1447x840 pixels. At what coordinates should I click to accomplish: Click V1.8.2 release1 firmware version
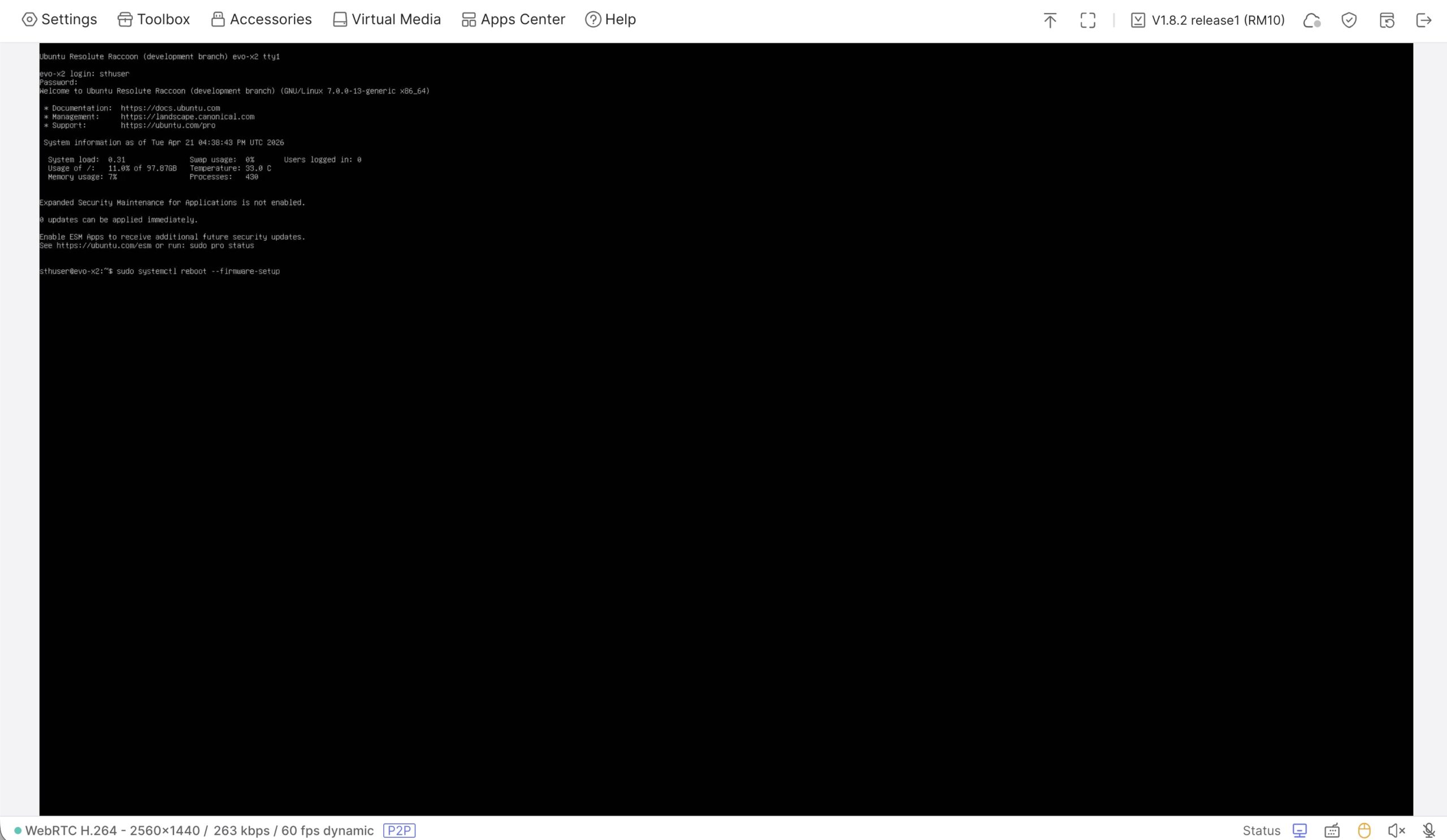coord(1207,21)
